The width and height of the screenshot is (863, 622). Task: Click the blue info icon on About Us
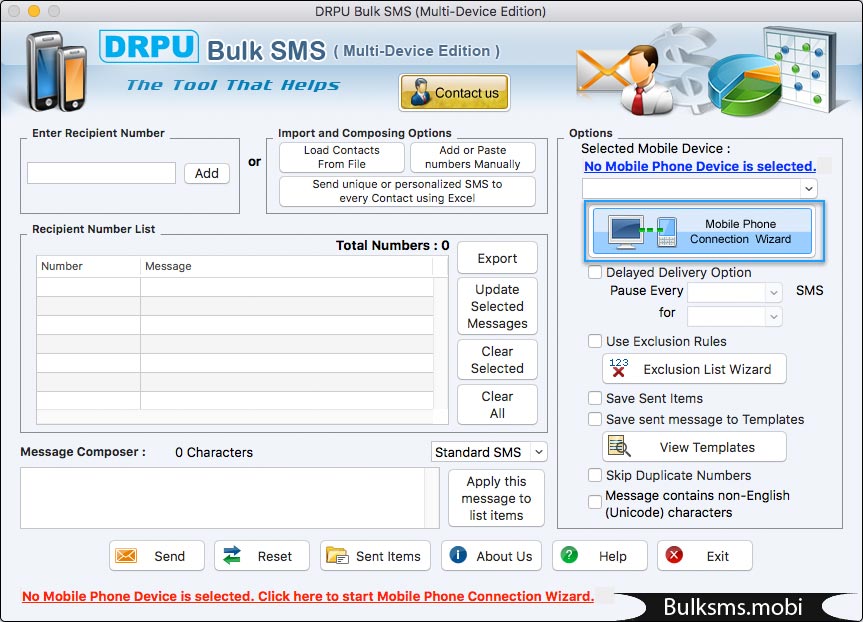[x=458, y=555]
